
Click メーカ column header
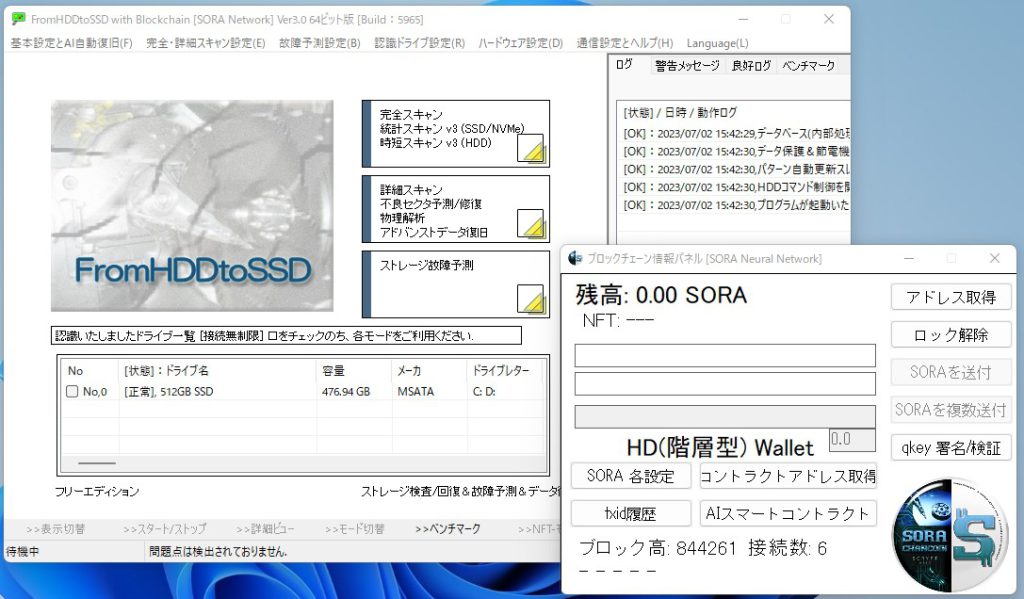tap(429, 370)
